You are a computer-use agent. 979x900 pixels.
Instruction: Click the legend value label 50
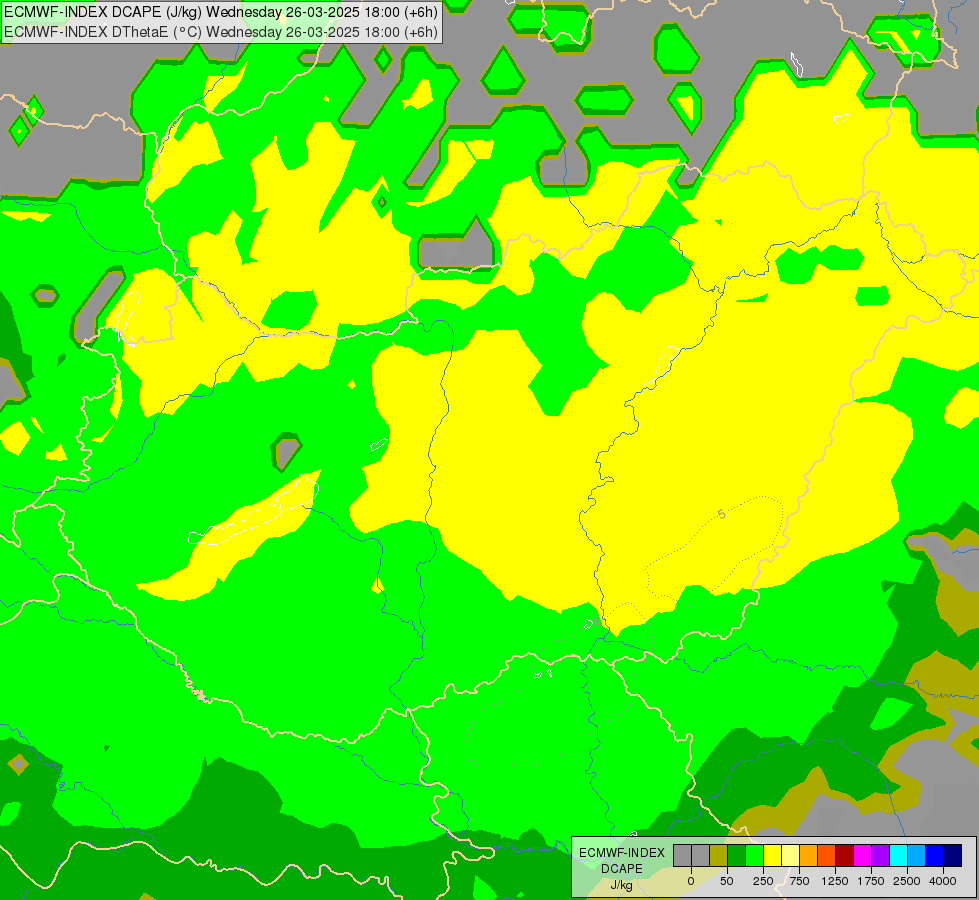(x=726, y=881)
